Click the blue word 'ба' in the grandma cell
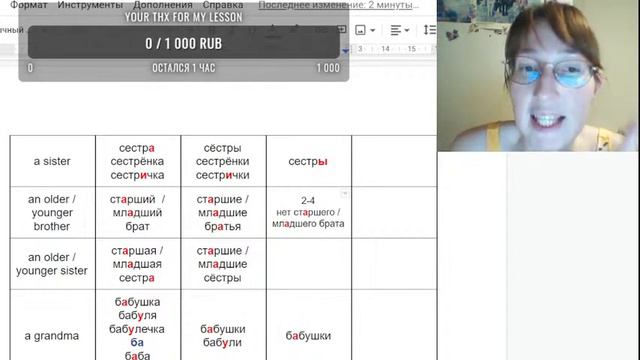 (x=137, y=342)
